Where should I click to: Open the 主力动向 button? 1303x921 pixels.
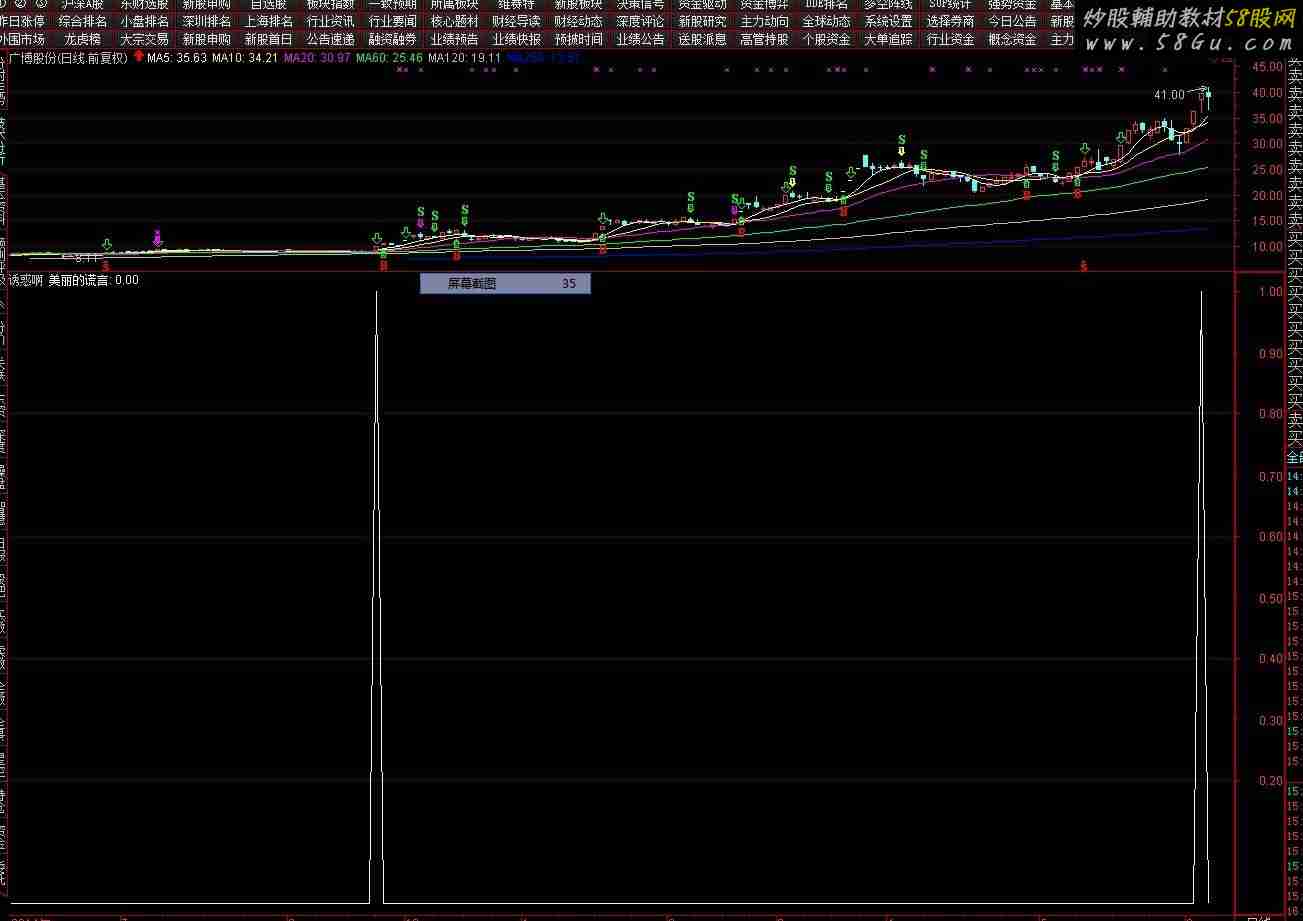click(x=765, y=21)
